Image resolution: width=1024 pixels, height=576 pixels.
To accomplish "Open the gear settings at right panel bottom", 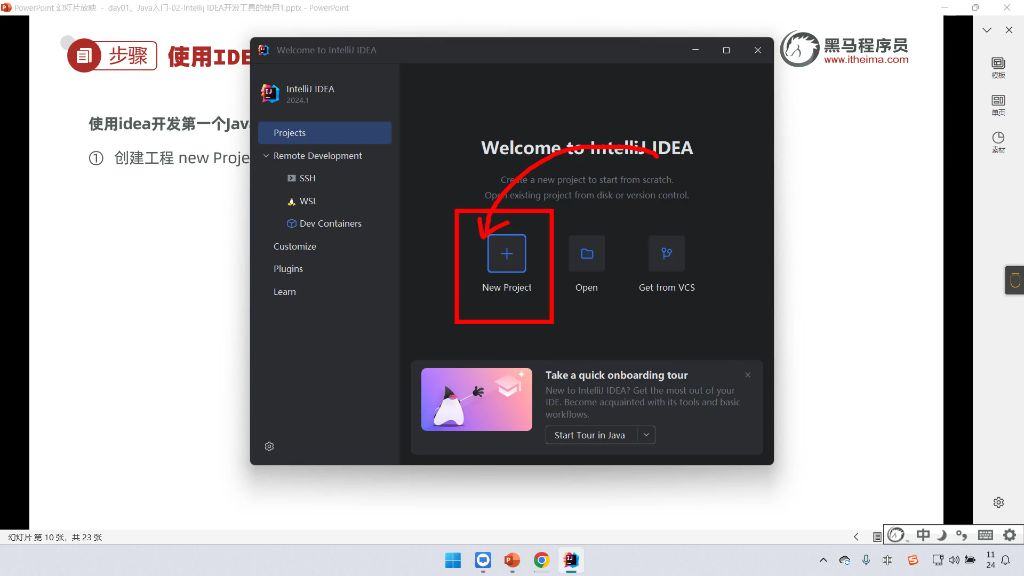I will click(999, 502).
